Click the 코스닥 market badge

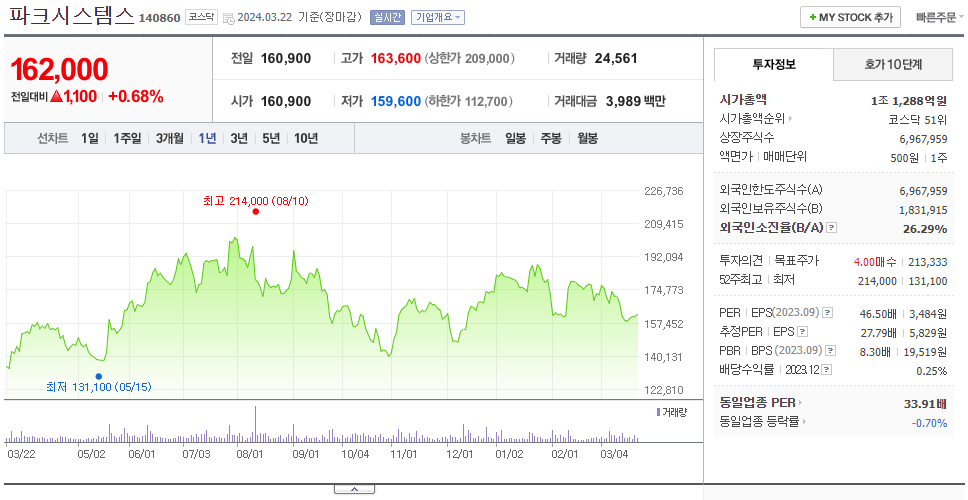coord(201,17)
